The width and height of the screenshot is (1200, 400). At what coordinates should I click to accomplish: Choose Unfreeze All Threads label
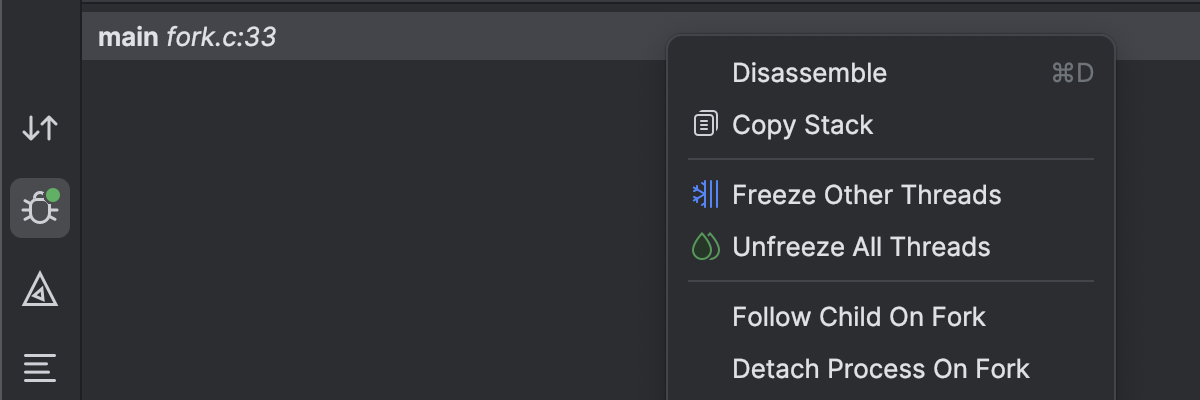[861, 247]
